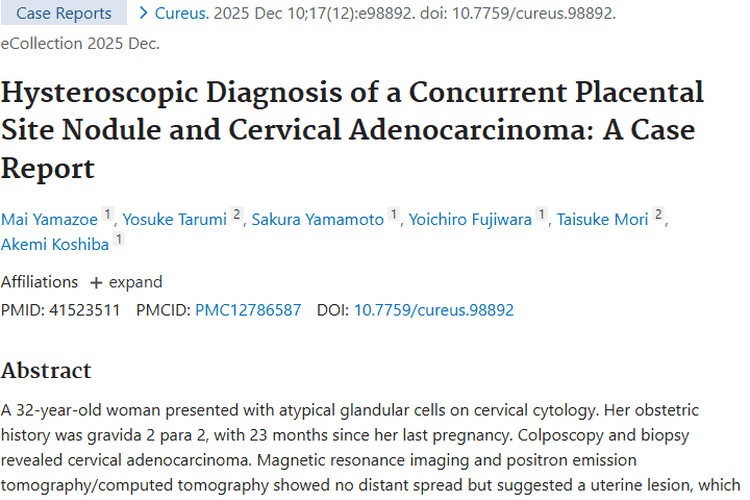Open author Yosuke Tarumi's link
This screenshot has height=500, width=750.
click(176, 220)
